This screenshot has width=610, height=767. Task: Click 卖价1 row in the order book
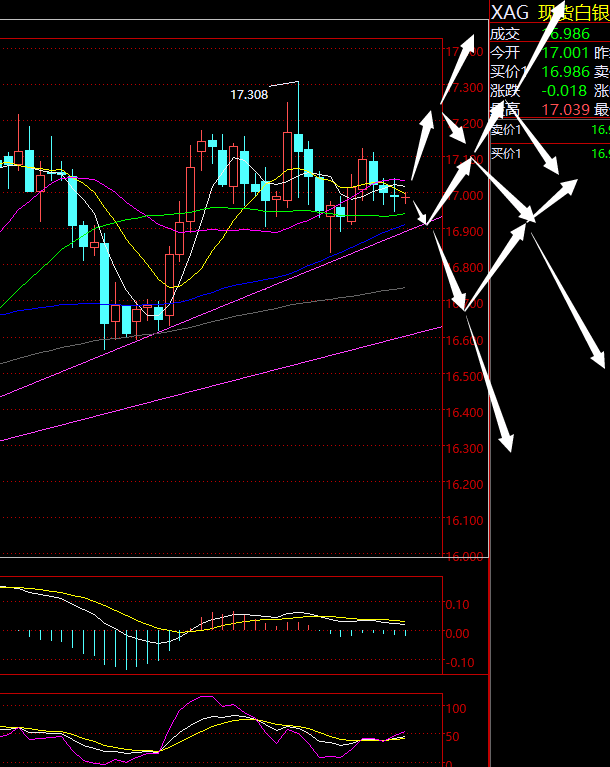pyautogui.click(x=550, y=130)
